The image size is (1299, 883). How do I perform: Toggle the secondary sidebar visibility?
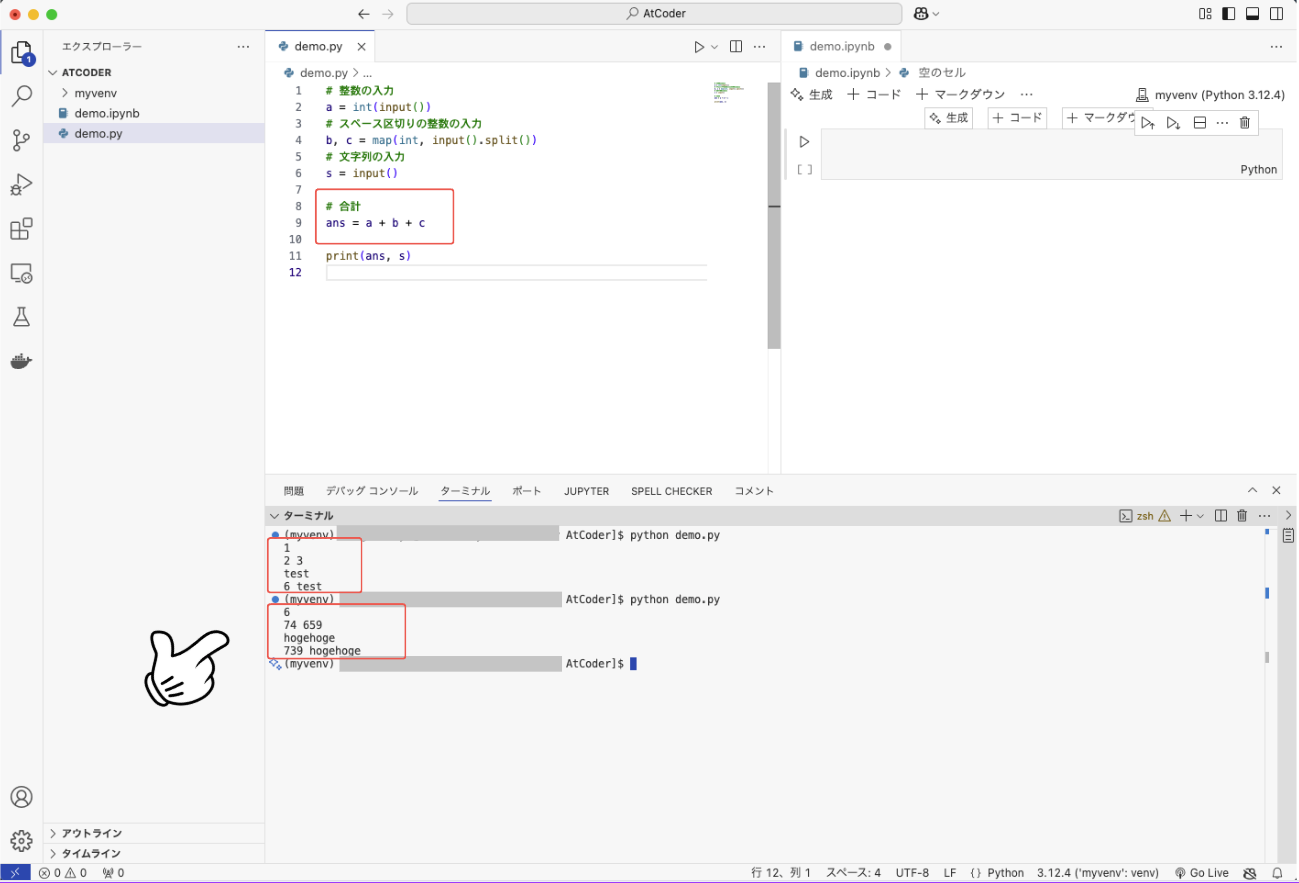click(1276, 13)
